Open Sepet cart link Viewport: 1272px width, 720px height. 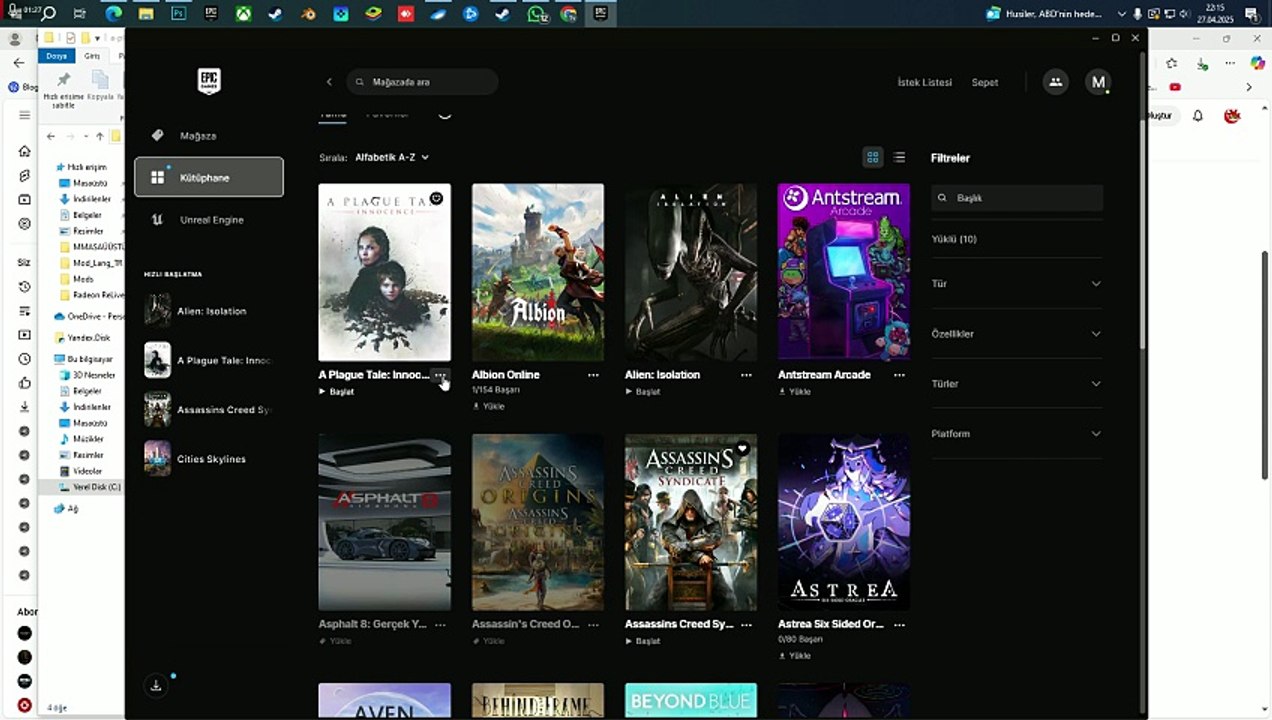pyautogui.click(x=985, y=82)
